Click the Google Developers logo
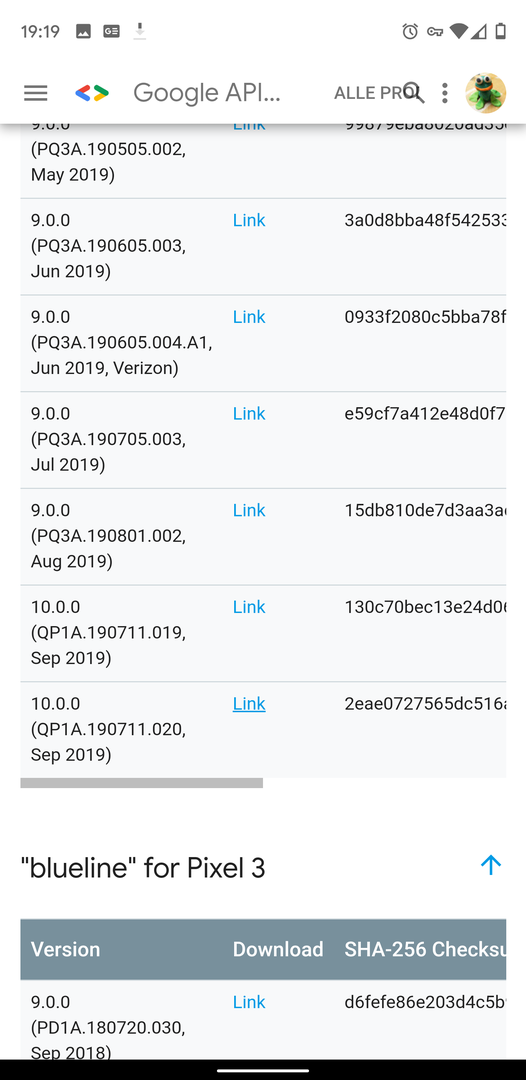526x1080 pixels. point(92,93)
